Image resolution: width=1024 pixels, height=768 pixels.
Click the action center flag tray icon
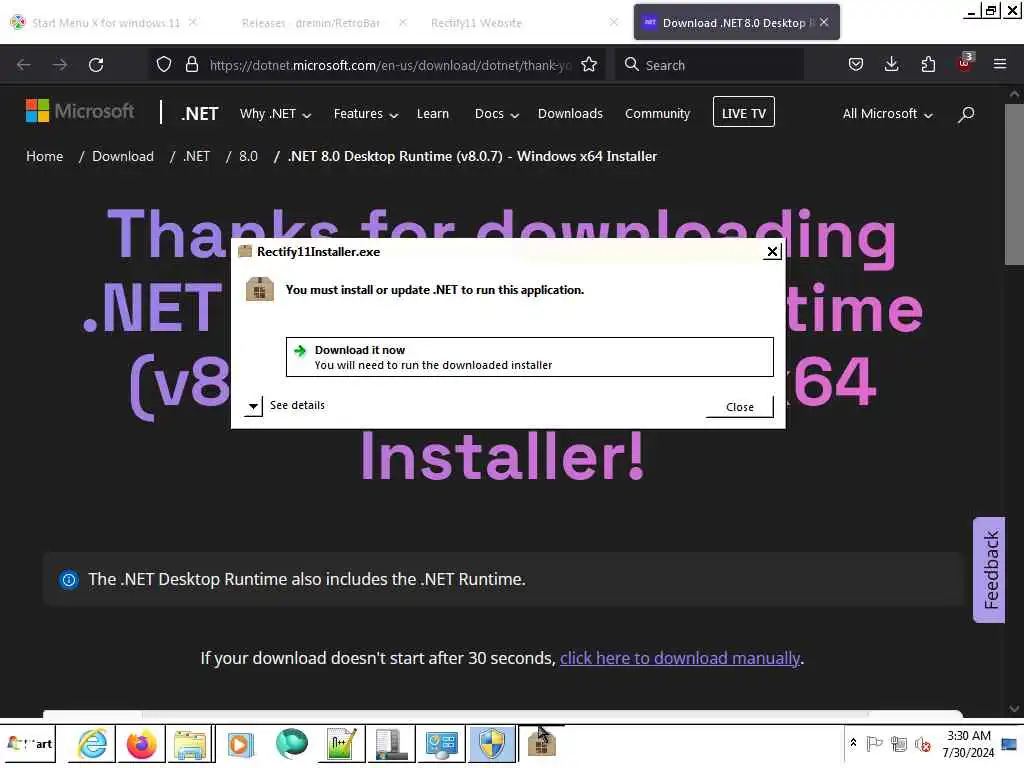pos(874,744)
